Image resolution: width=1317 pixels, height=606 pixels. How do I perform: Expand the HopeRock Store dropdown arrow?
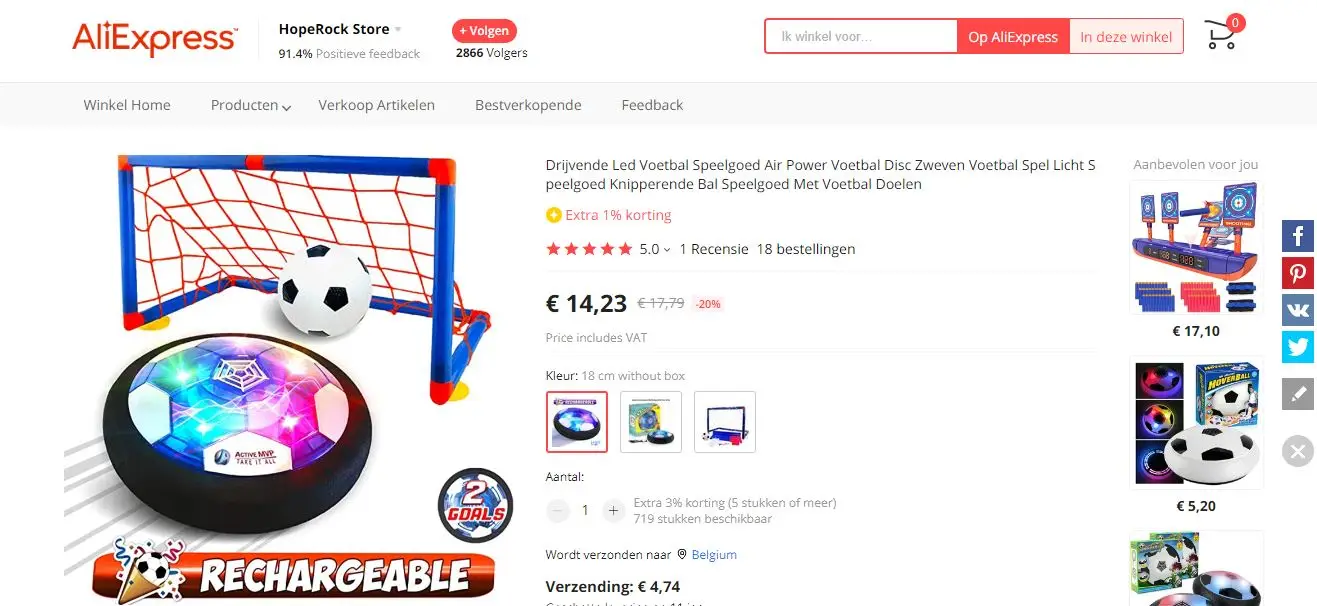point(398,29)
